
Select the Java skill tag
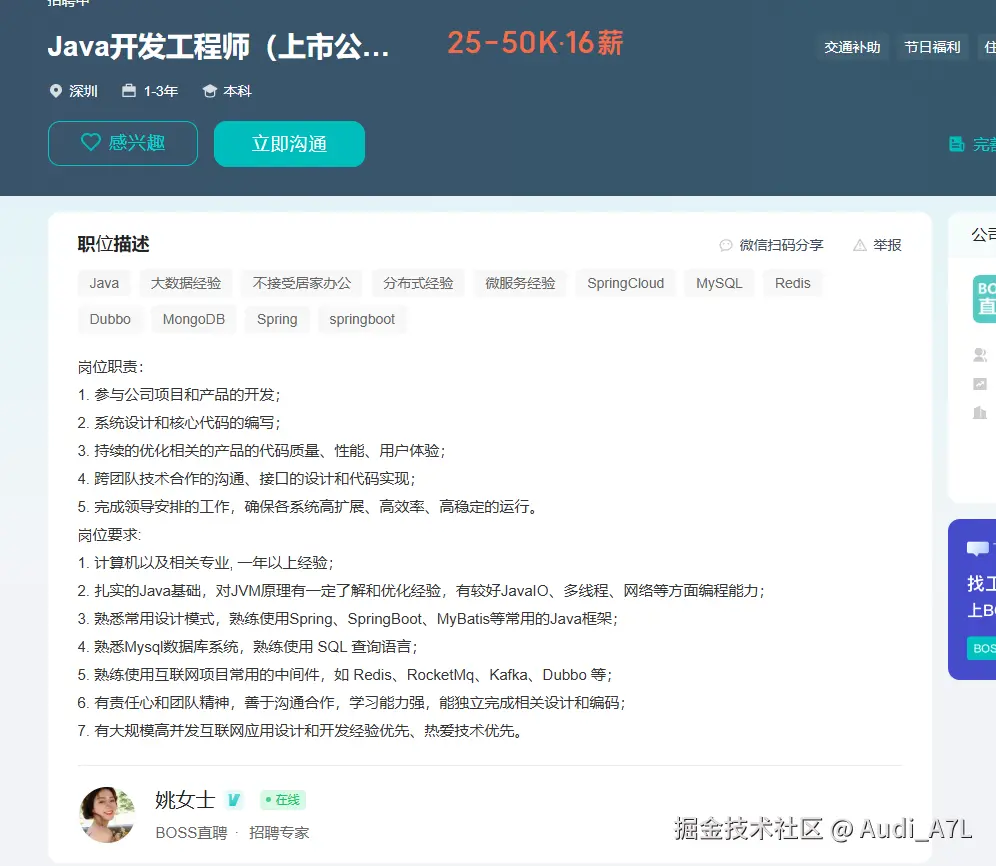coord(104,283)
